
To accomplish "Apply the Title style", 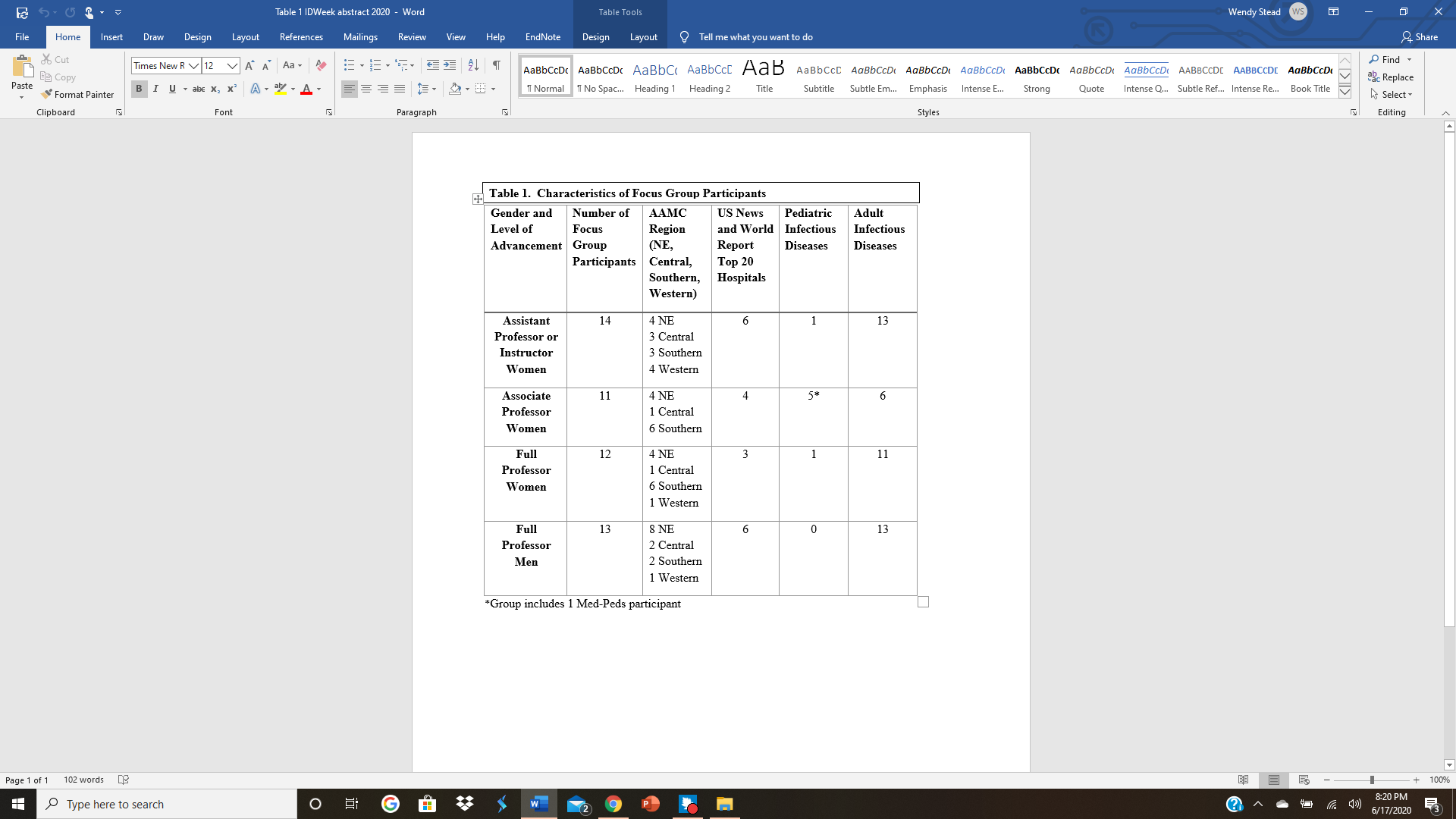I will (764, 76).
